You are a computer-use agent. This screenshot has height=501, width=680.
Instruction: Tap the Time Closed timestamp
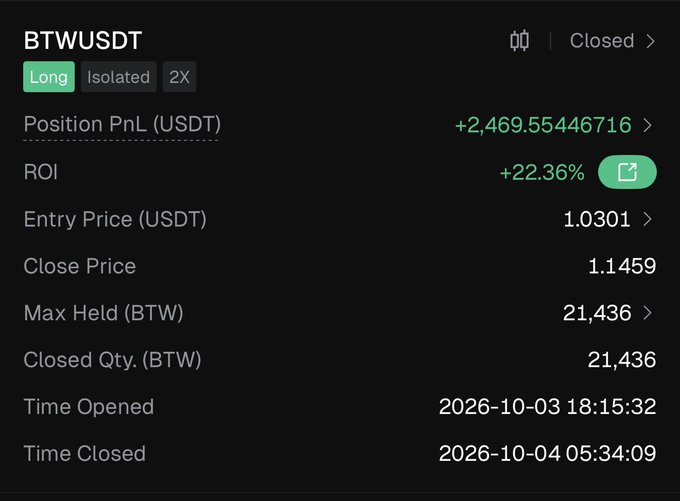[547, 454]
